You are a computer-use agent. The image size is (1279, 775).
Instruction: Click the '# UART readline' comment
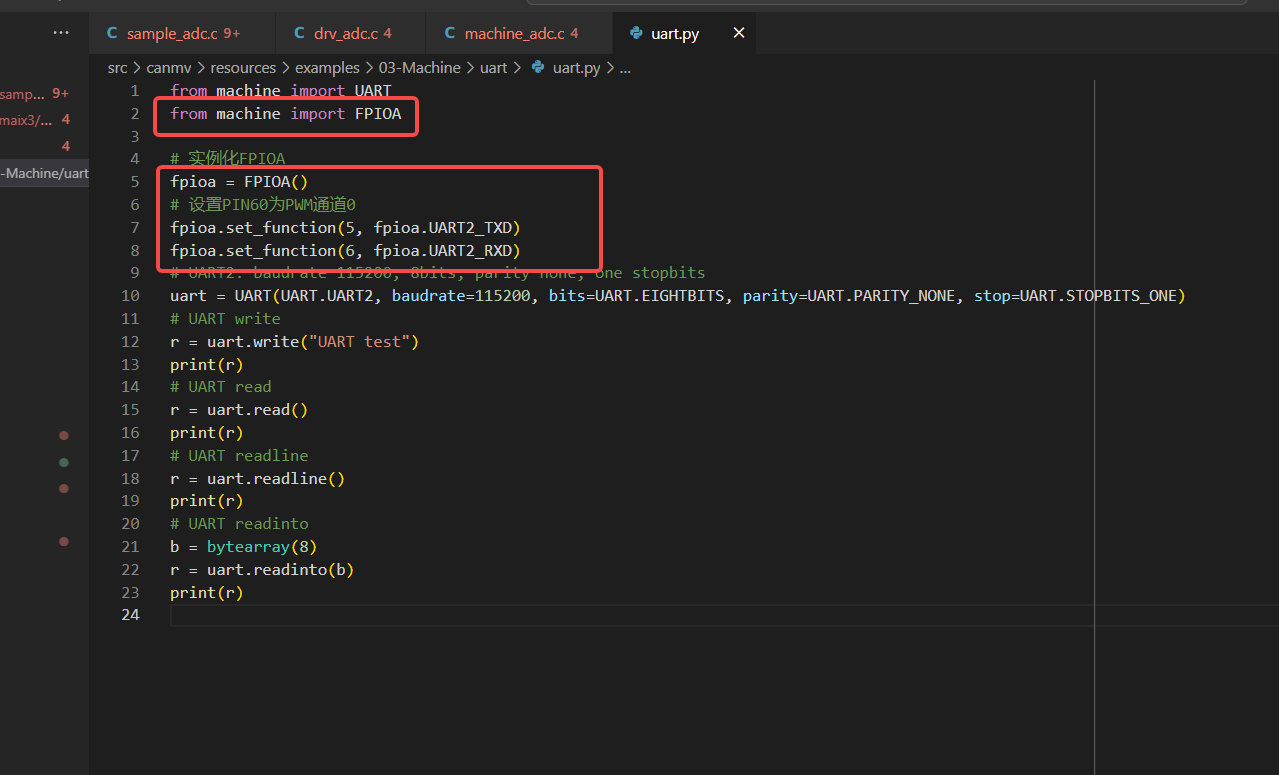239,456
